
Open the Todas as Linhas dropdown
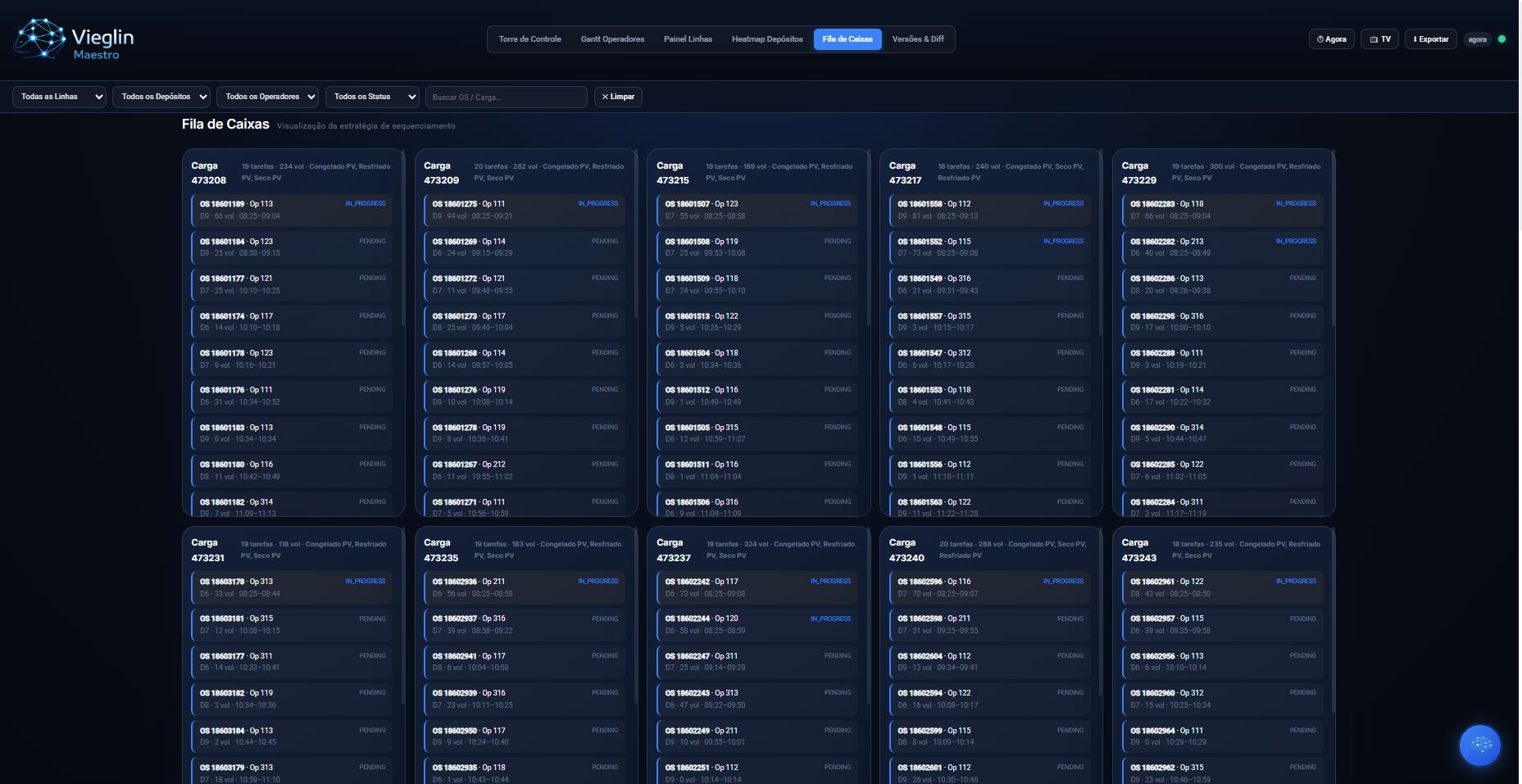coord(58,97)
